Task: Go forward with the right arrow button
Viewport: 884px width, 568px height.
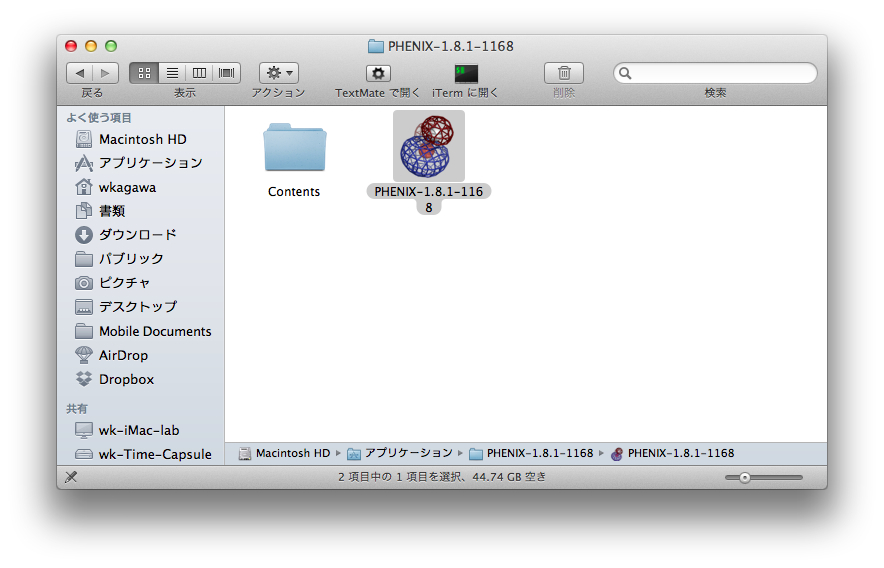Action: point(105,73)
